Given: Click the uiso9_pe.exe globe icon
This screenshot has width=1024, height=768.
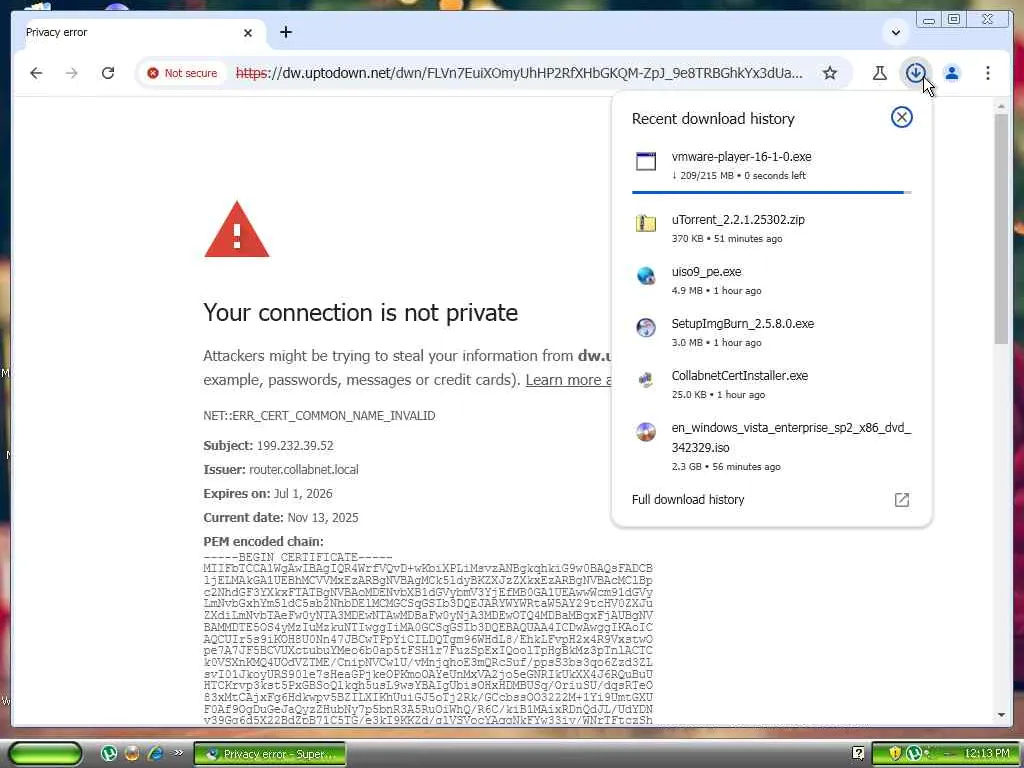Looking at the screenshot, I should point(646,276).
